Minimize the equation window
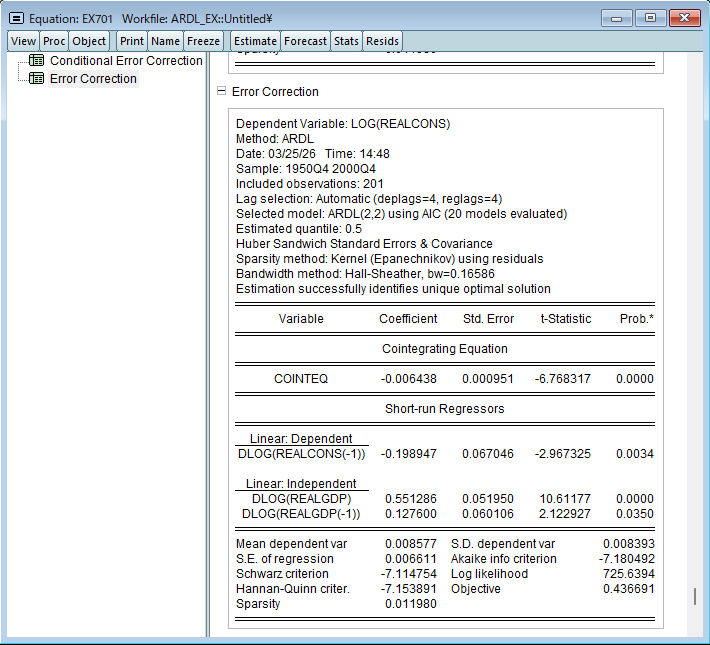710x645 pixels. (x=619, y=18)
